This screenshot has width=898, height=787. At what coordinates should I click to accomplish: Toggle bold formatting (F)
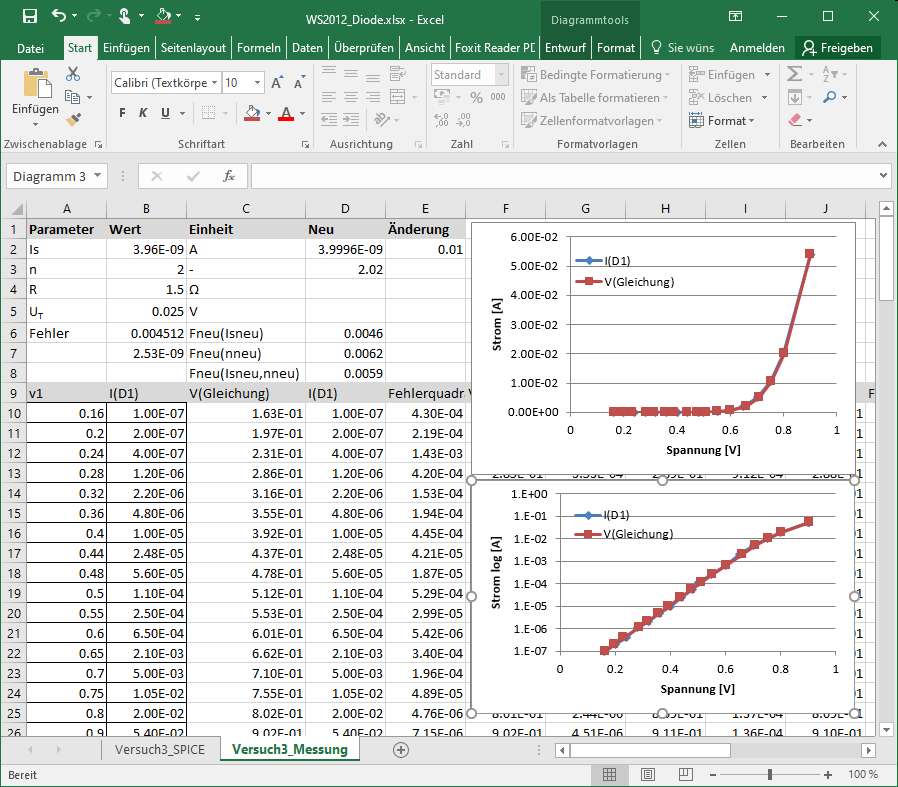point(123,113)
